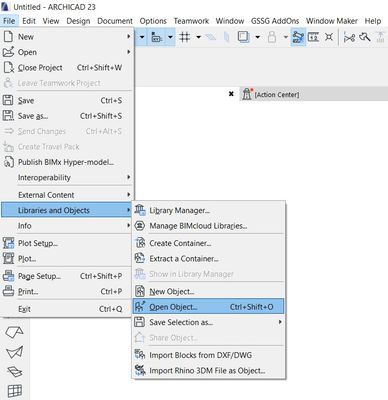The height and width of the screenshot is (400, 388).
Task: Choose Exit from File menu
Action: (x=67, y=309)
